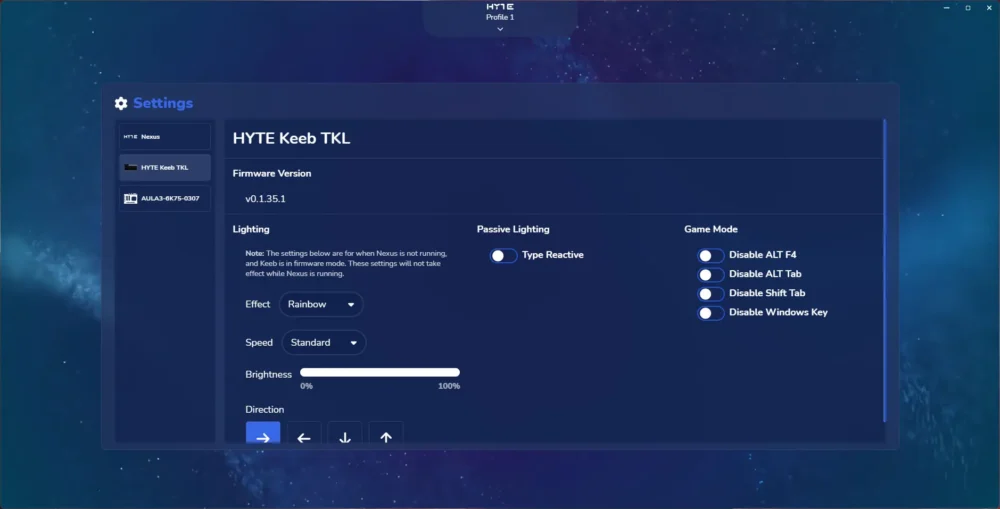
Task: Minimize the window
Action: (x=946, y=8)
